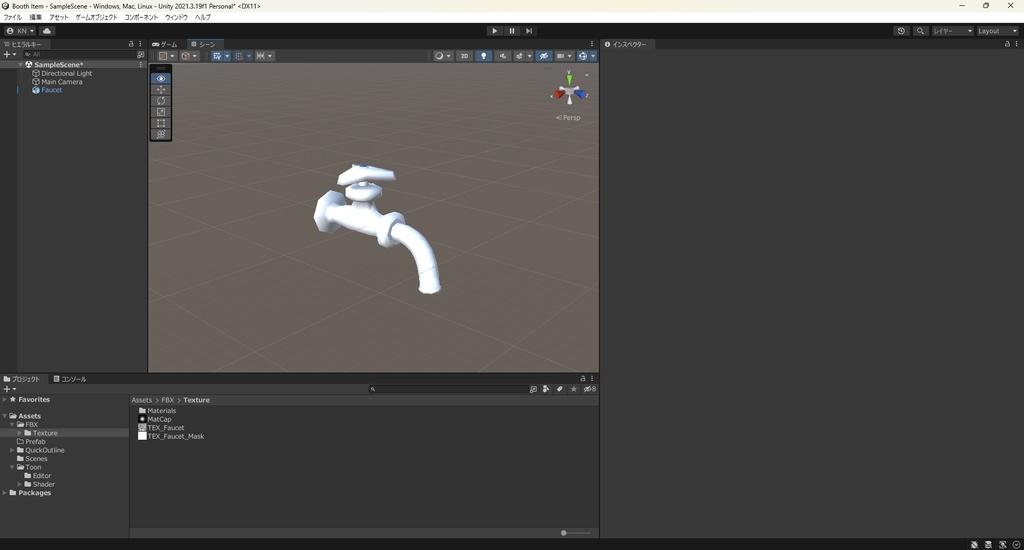Toggle grid snapping button in scene toolbar

coord(238,56)
